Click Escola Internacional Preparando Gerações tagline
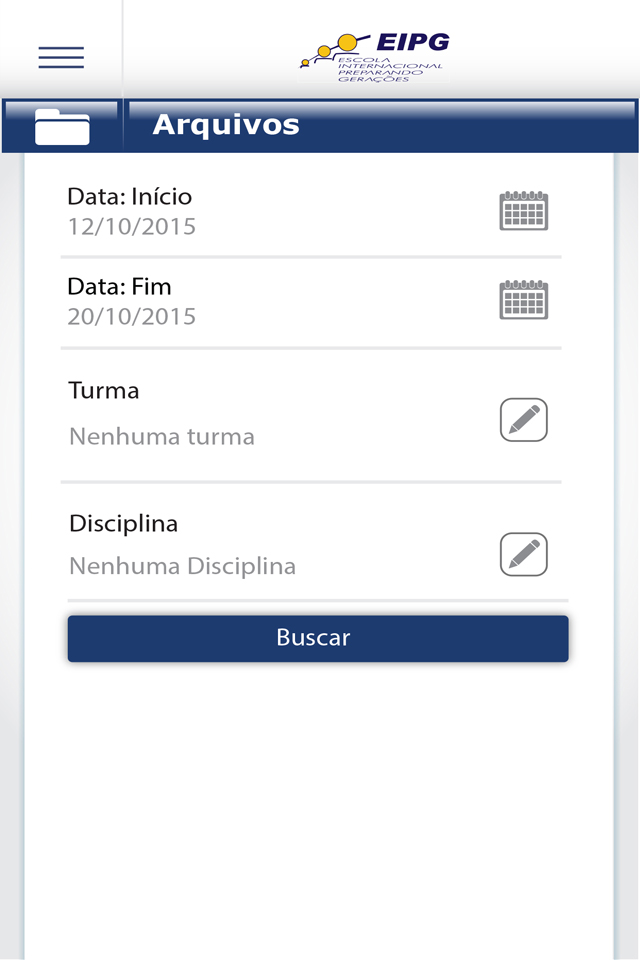The height and width of the screenshot is (960, 640). tap(390, 70)
